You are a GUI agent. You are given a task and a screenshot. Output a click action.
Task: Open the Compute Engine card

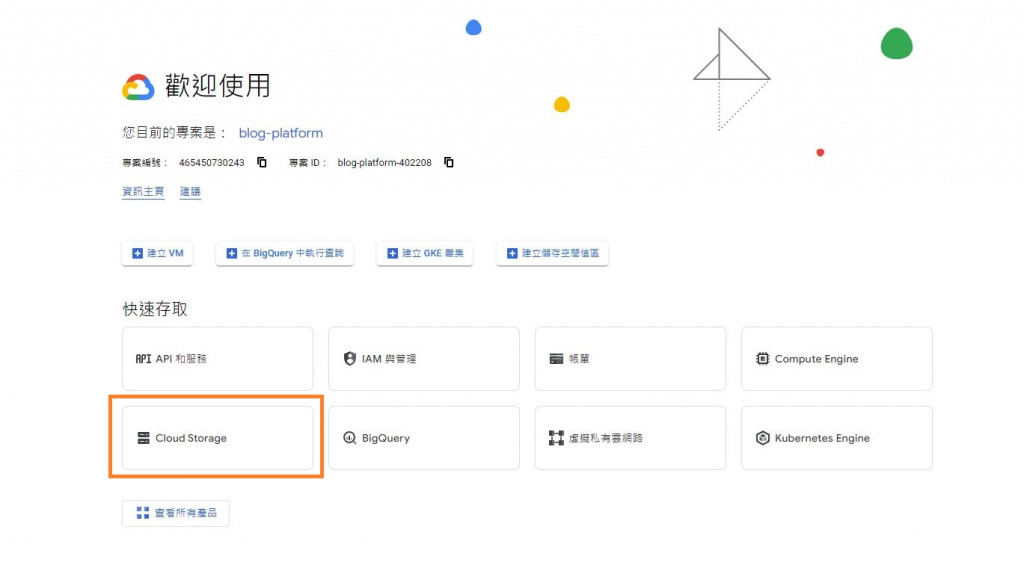coord(837,359)
